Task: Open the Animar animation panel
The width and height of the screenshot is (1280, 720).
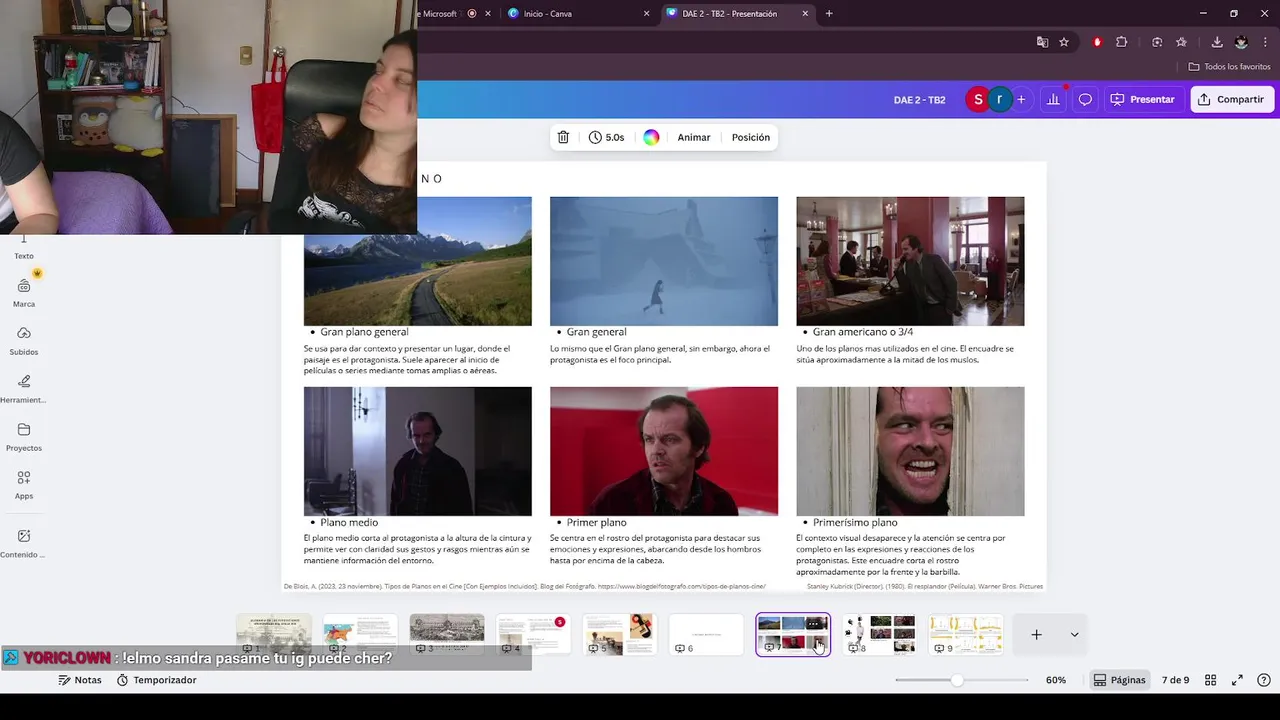Action: 694,137
